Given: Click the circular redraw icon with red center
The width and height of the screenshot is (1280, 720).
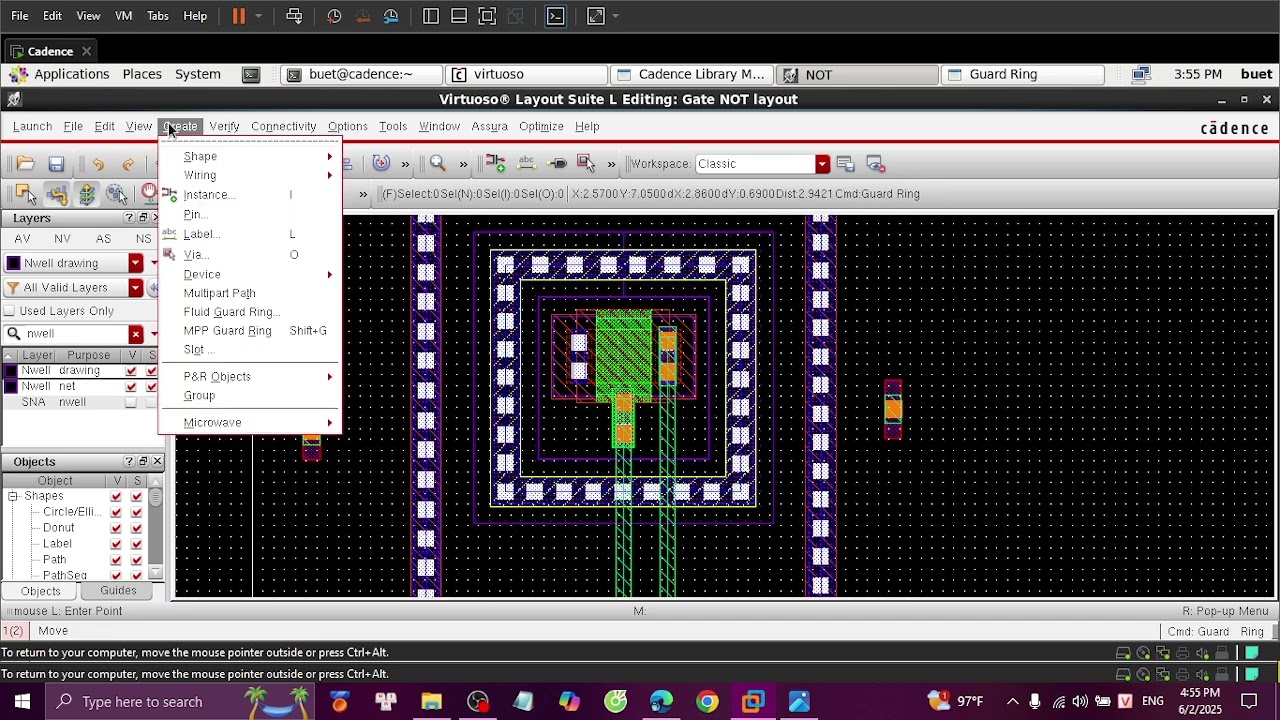Looking at the screenshot, I should click(381, 164).
